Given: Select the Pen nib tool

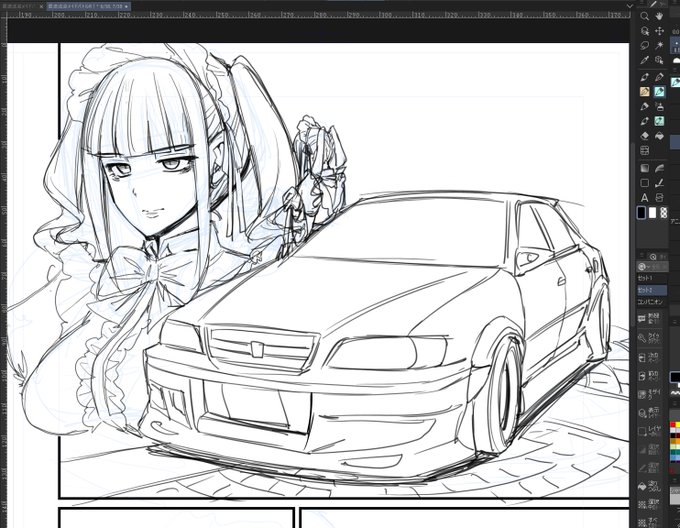Looking at the screenshot, I should click(644, 77).
